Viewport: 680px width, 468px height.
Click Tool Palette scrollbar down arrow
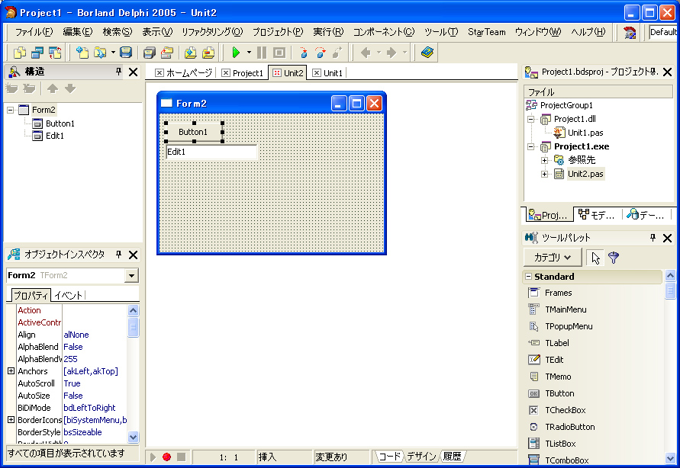tap(670, 458)
